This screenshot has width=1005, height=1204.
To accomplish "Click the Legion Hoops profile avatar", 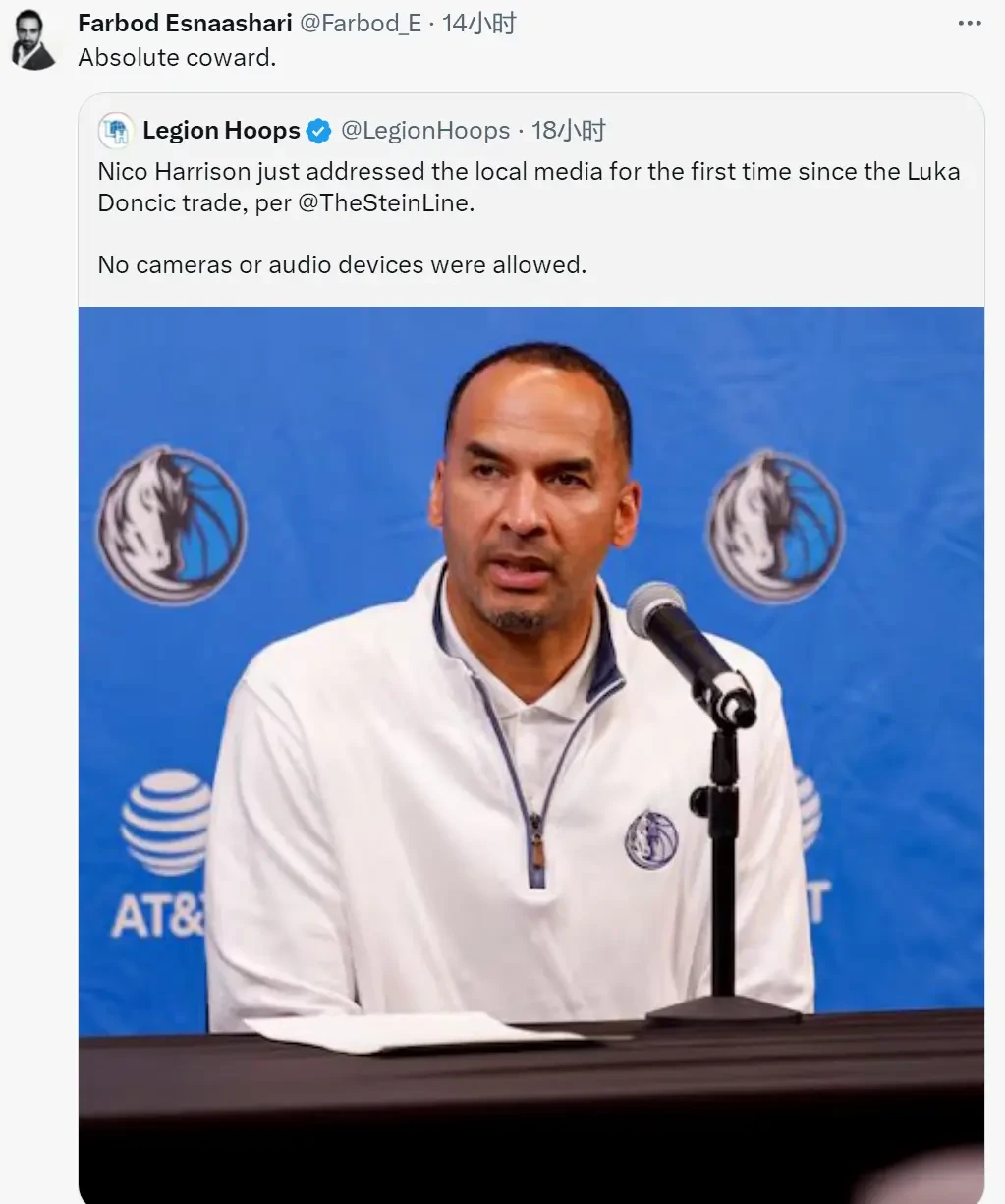I will (x=116, y=131).
